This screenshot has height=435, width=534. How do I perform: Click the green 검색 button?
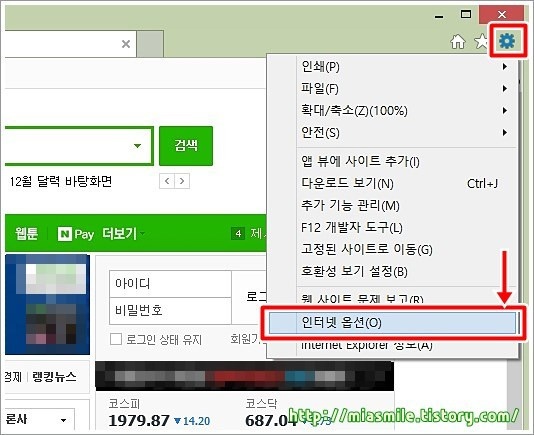[x=186, y=146]
